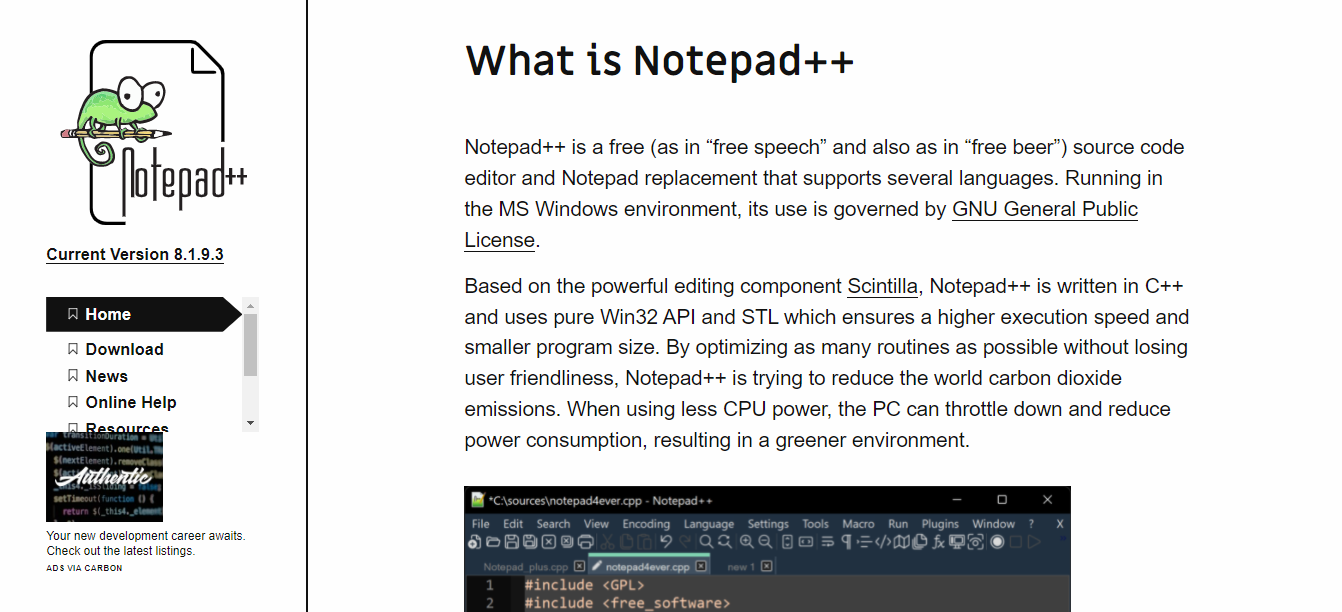Open the Settings menu
The width and height of the screenshot is (1342, 612).
coord(768,524)
